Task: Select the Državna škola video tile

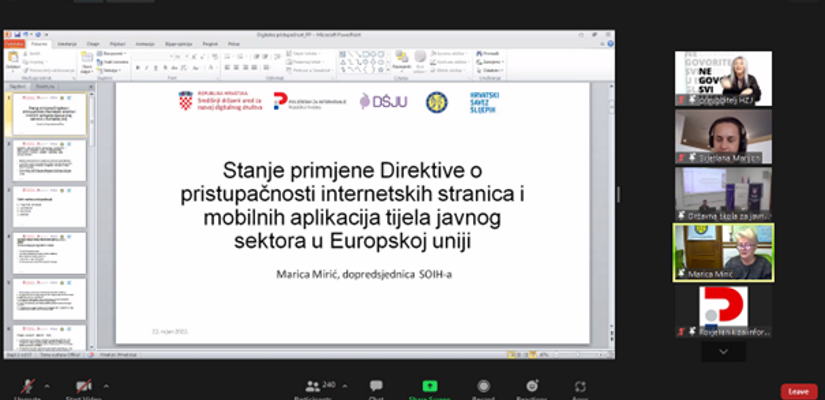Action: coord(723,194)
